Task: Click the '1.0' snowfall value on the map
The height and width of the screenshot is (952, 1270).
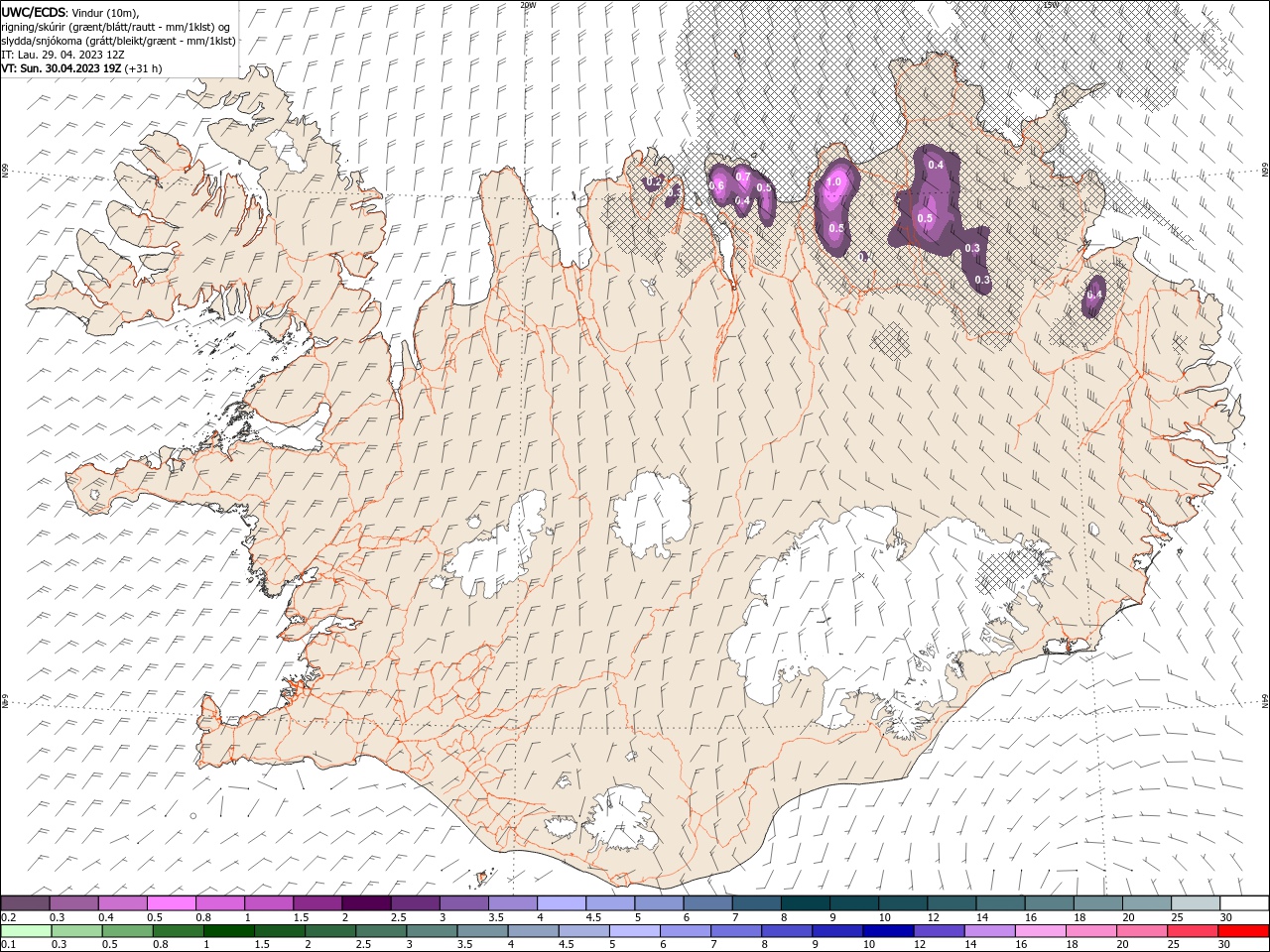Action: tap(833, 182)
